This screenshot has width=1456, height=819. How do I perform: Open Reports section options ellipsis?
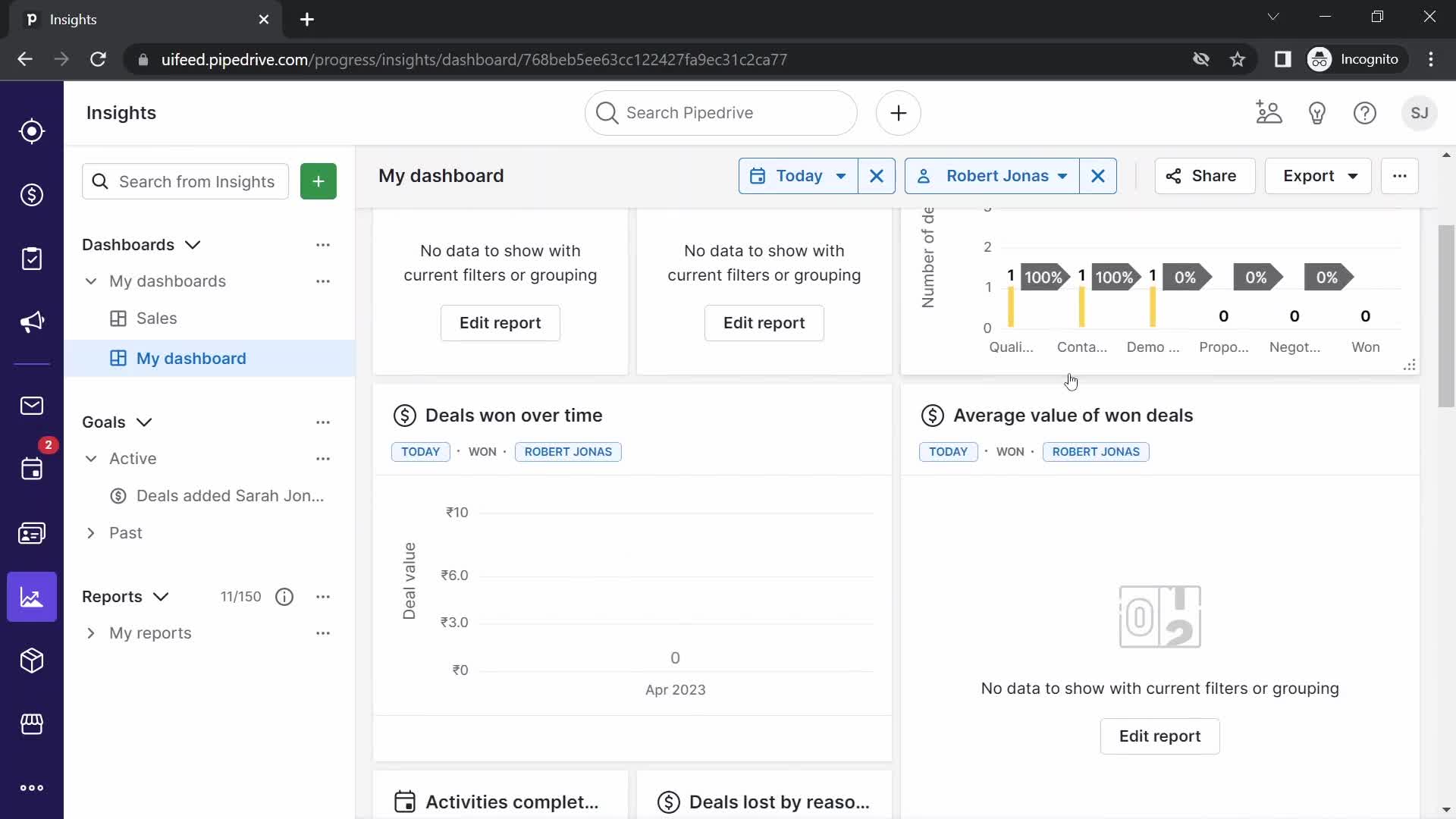(323, 597)
